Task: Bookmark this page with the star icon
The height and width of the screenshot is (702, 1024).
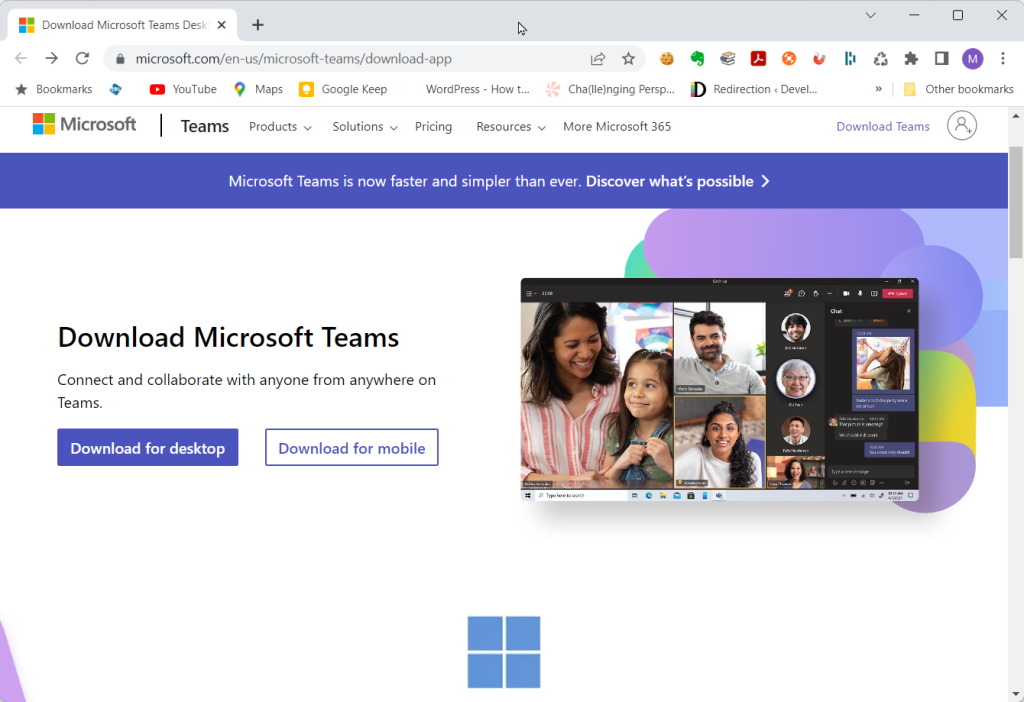Action: [x=628, y=59]
